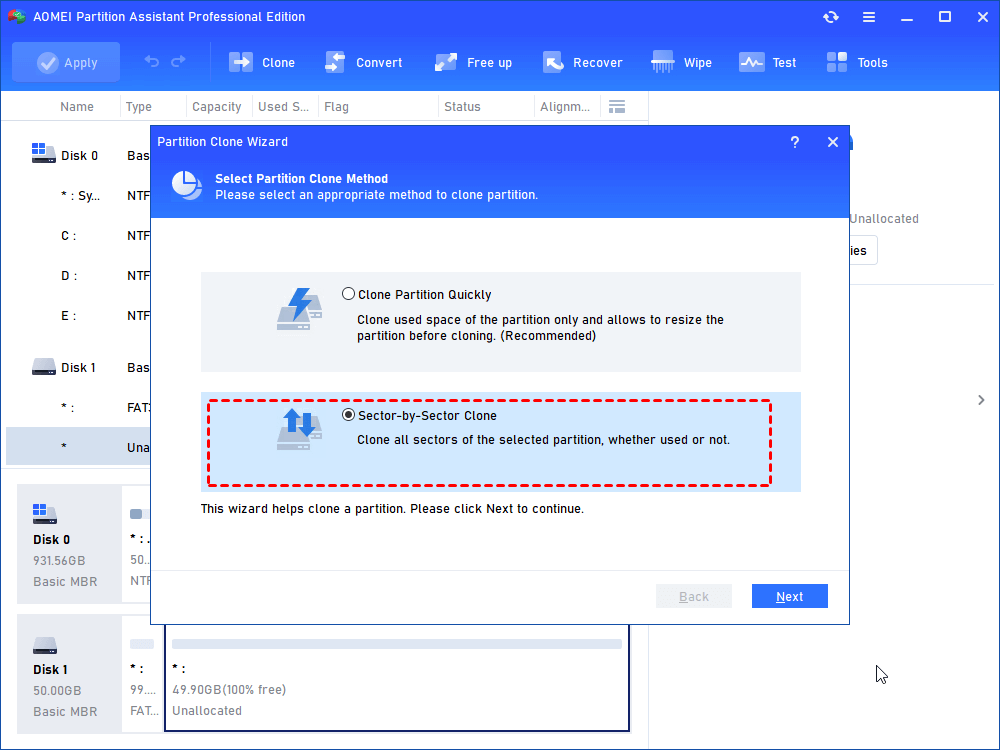Click the Recover icon in toolbar
The width and height of the screenshot is (1000, 750).
[554, 62]
